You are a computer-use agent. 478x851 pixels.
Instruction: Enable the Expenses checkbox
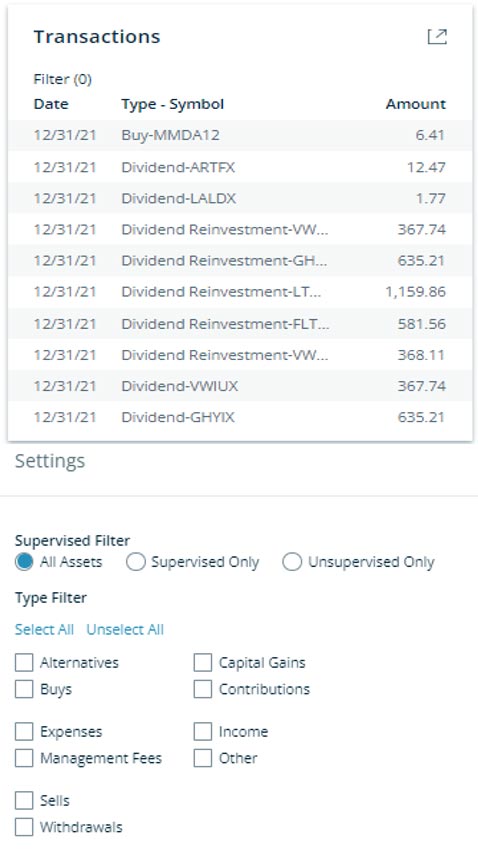point(24,732)
